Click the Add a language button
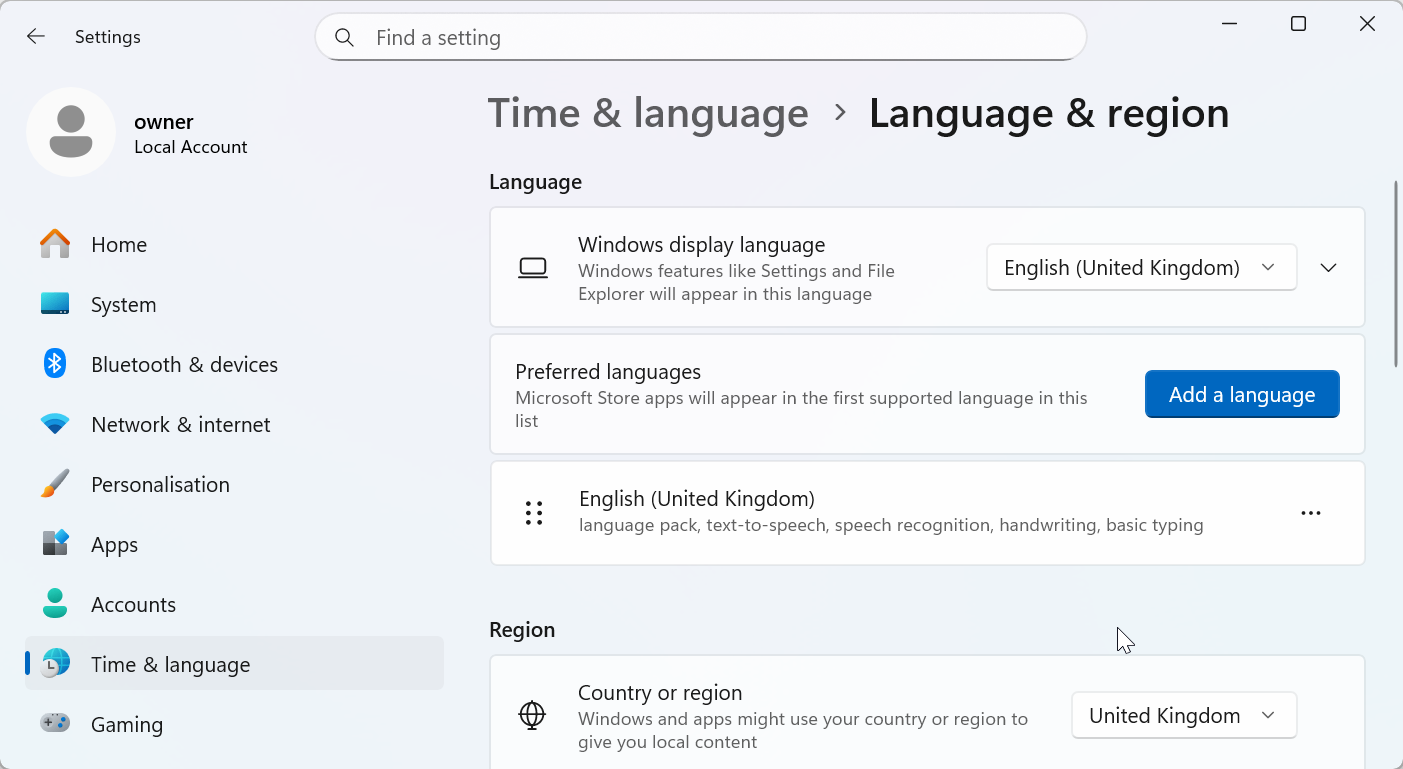The height and width of the screenshot is (769, 1403). click(x=1241, y=395)
